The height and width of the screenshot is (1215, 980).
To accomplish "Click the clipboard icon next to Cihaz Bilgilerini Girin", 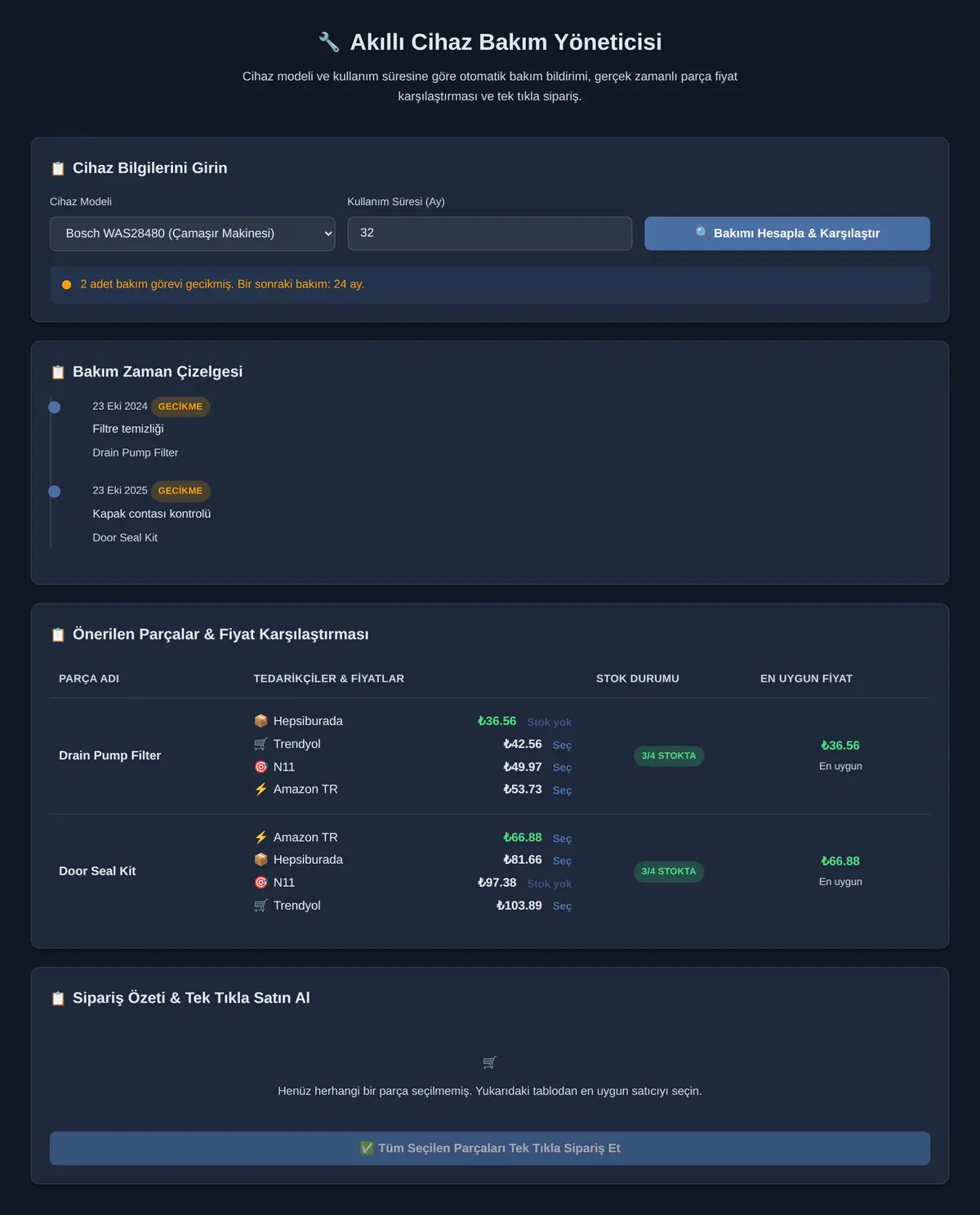I will click(x=58, y=168).
